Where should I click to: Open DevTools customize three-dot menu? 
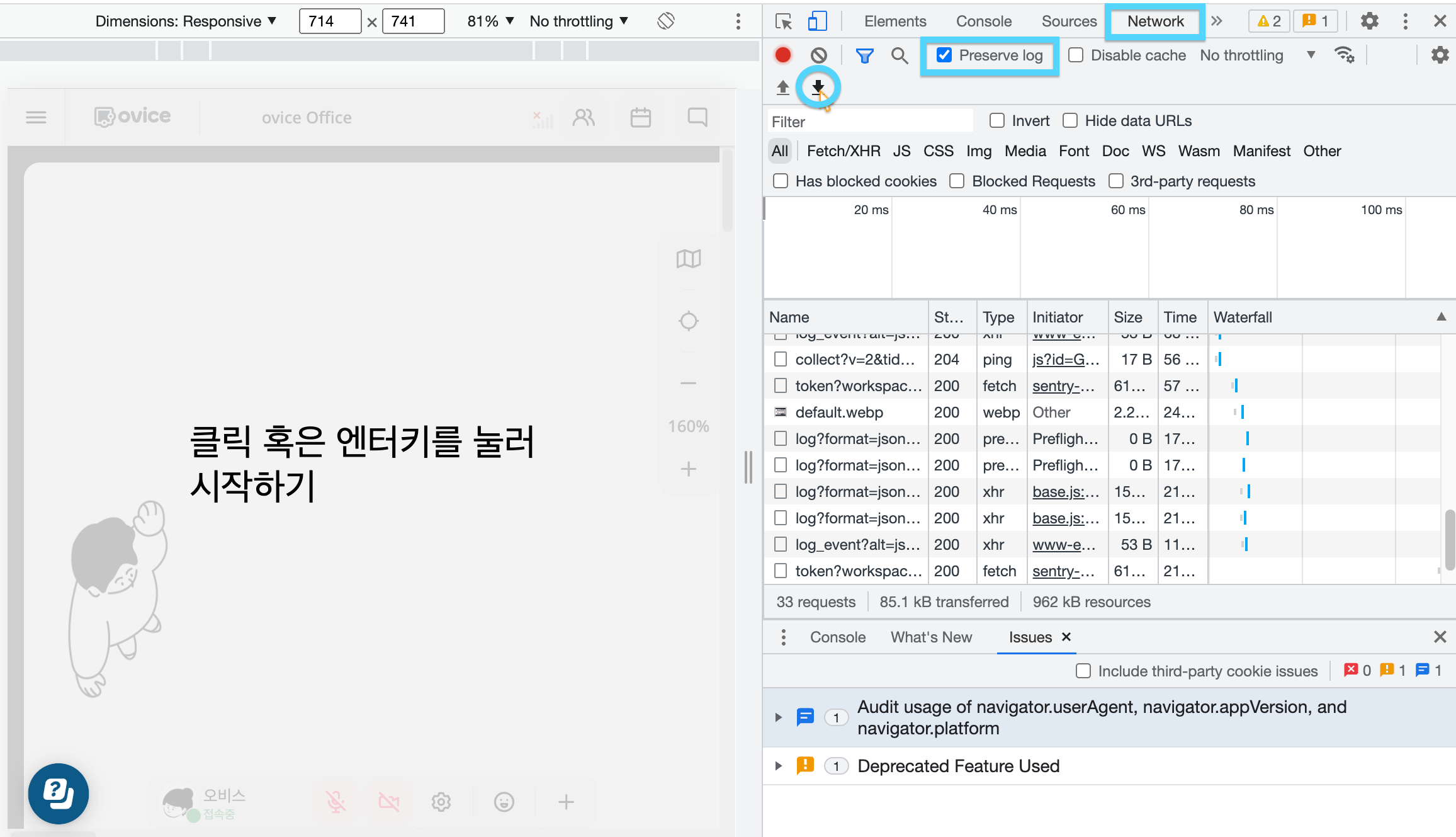(1405, 21)
